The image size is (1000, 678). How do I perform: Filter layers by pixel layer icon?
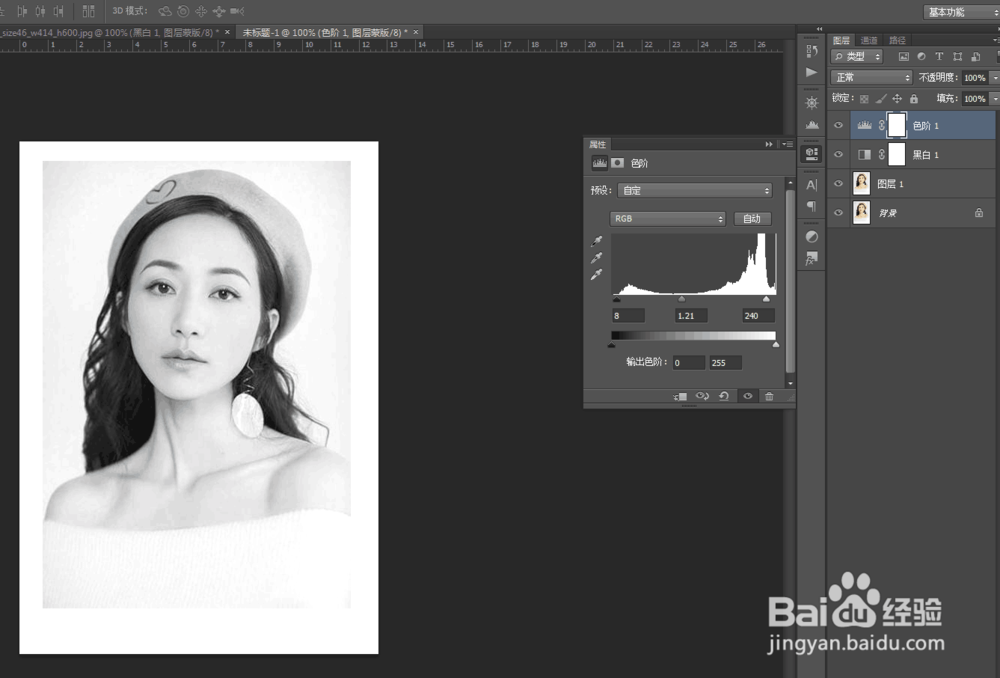tap(904, 57)
